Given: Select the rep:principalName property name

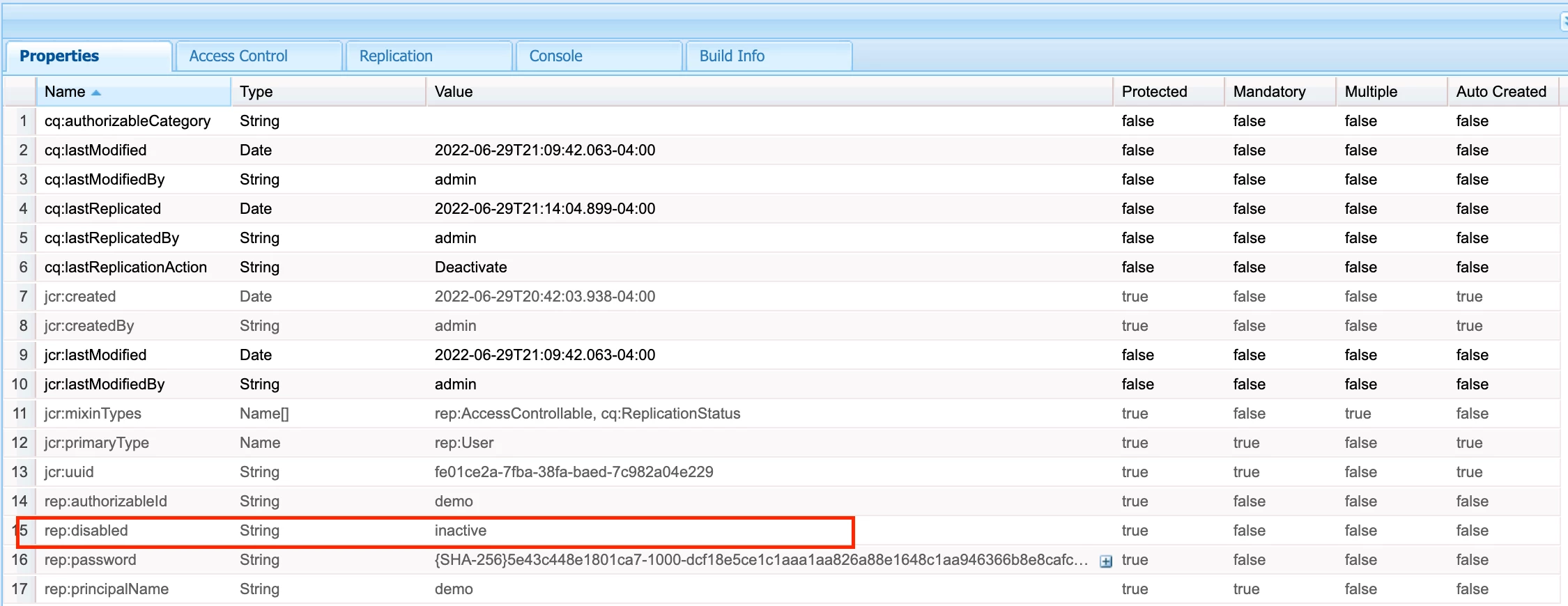Looking at the screenshot, I should 107,589.
